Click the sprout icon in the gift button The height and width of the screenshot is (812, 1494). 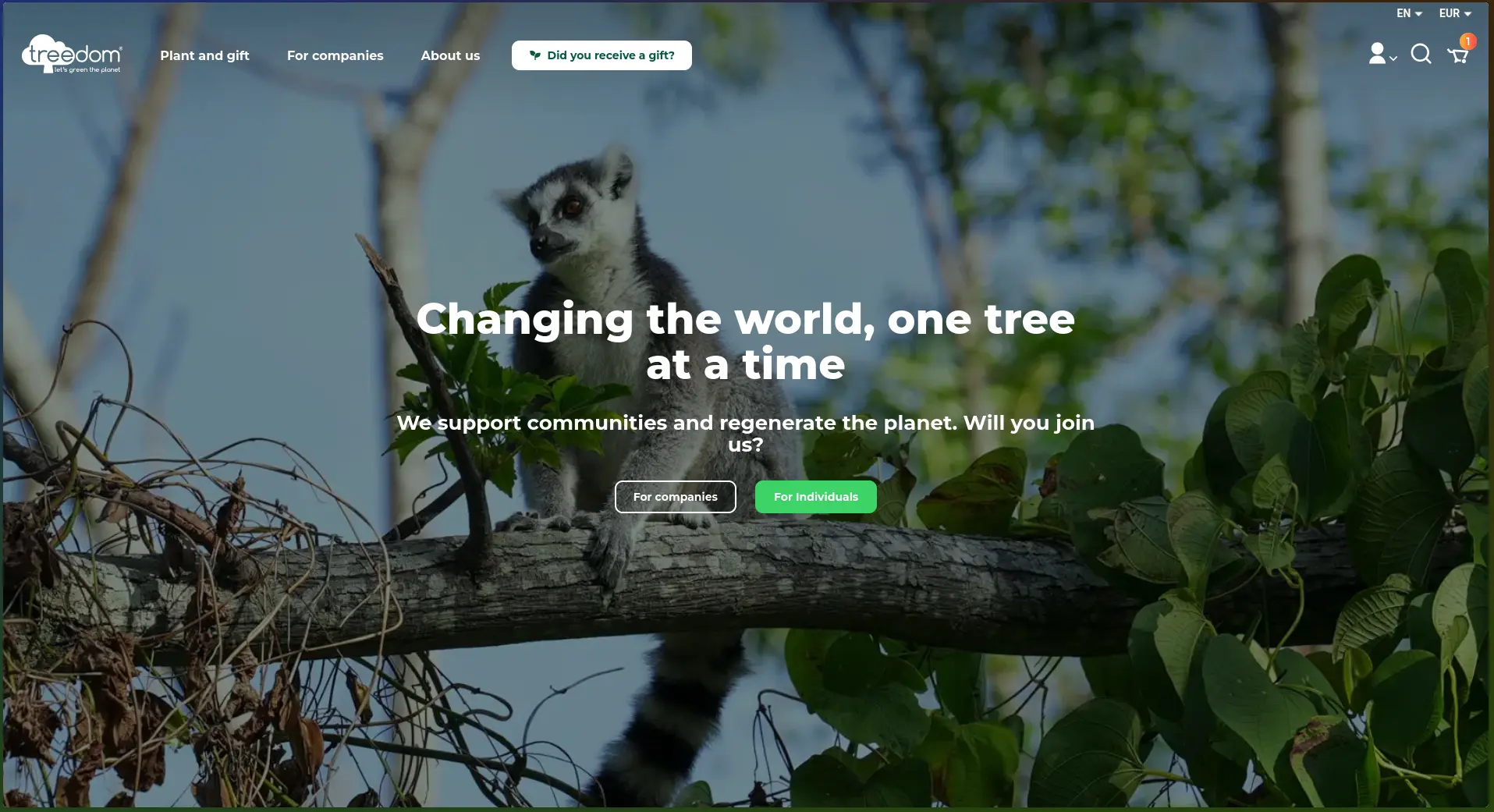tap(534, 55)
